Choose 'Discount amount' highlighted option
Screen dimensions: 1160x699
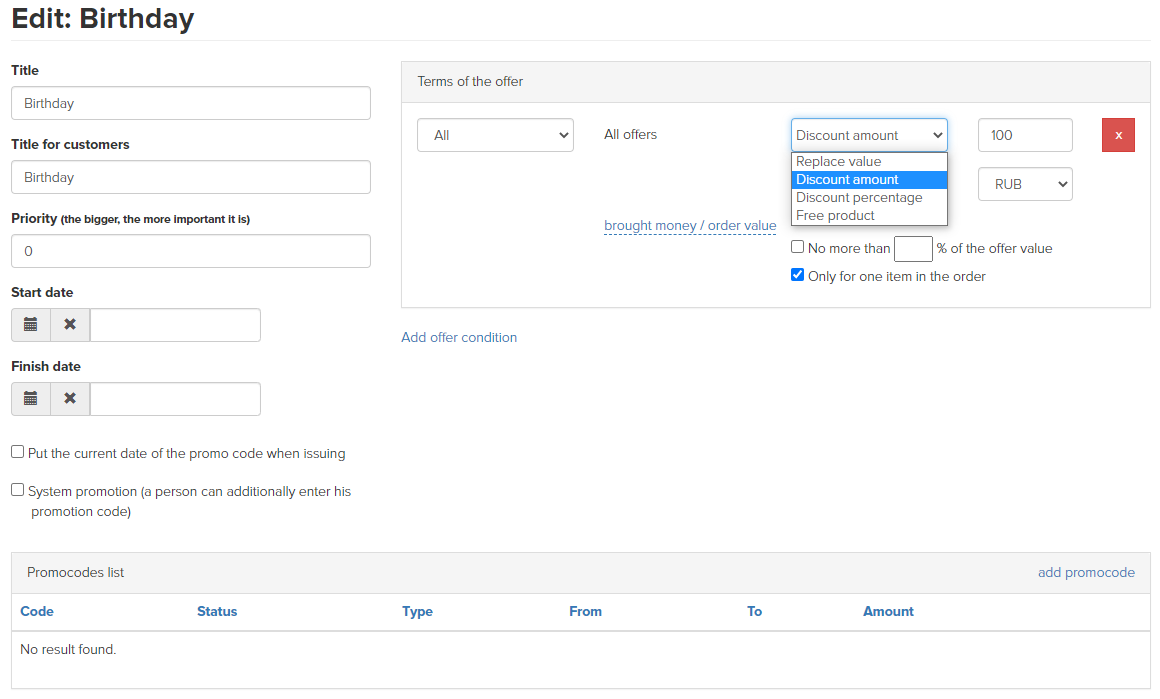[x=869, y=180]
